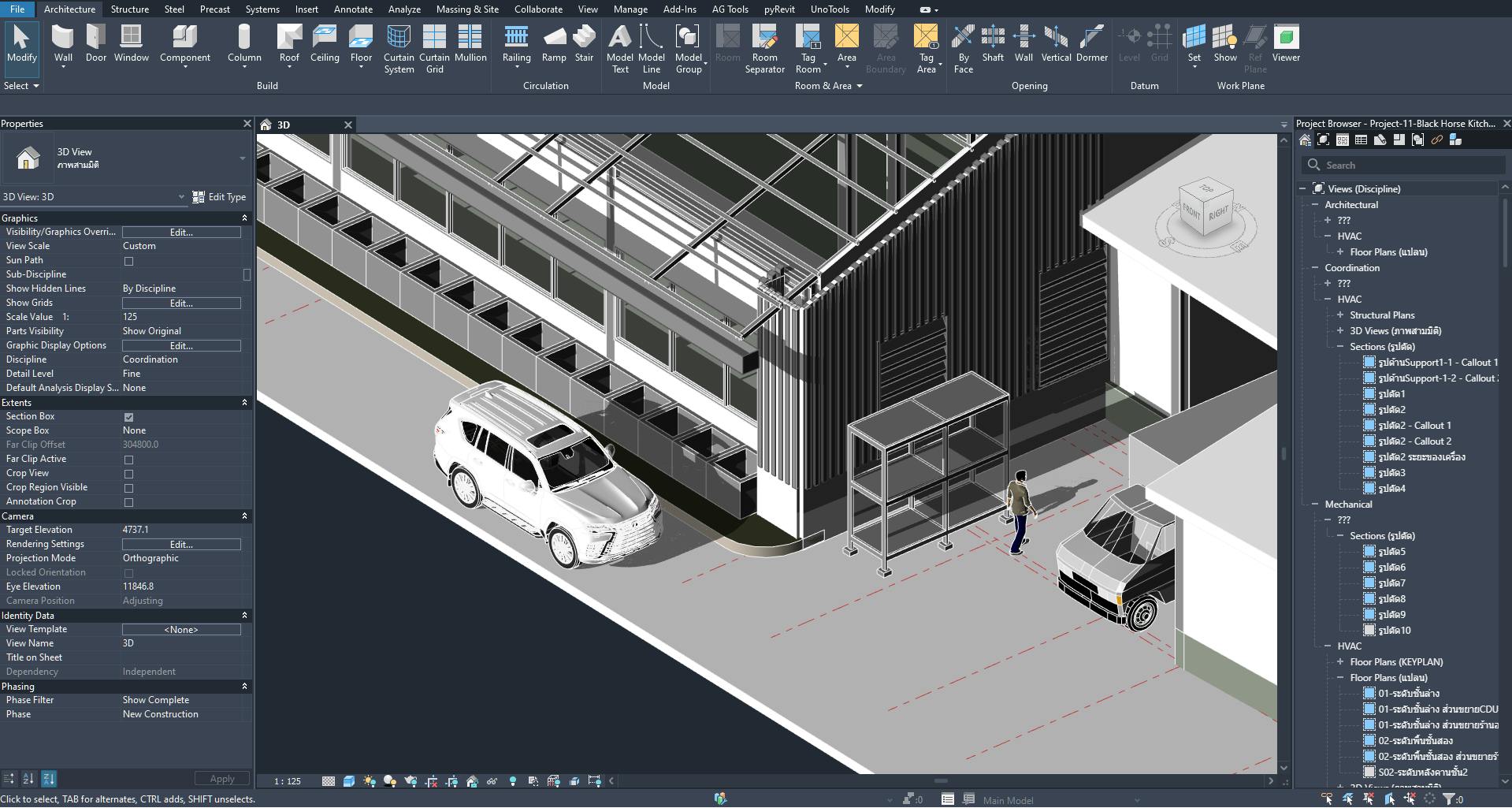
Task: Click Edit for Graphic Display Options
Action: (x=181, y=346)
